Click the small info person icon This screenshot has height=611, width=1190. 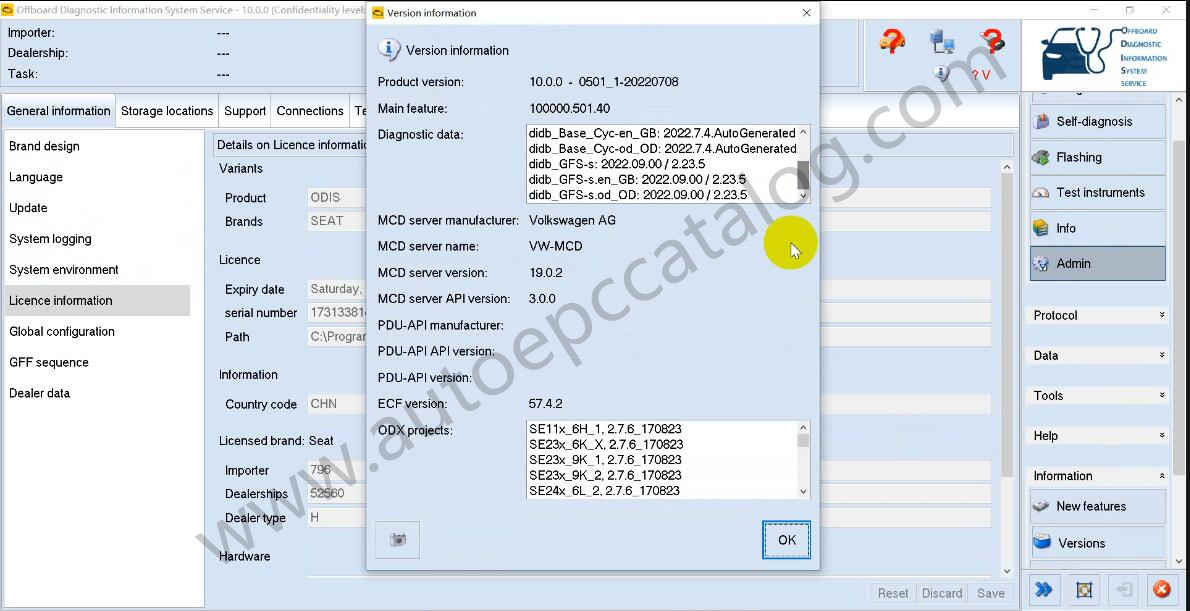[x=942, y=74]
